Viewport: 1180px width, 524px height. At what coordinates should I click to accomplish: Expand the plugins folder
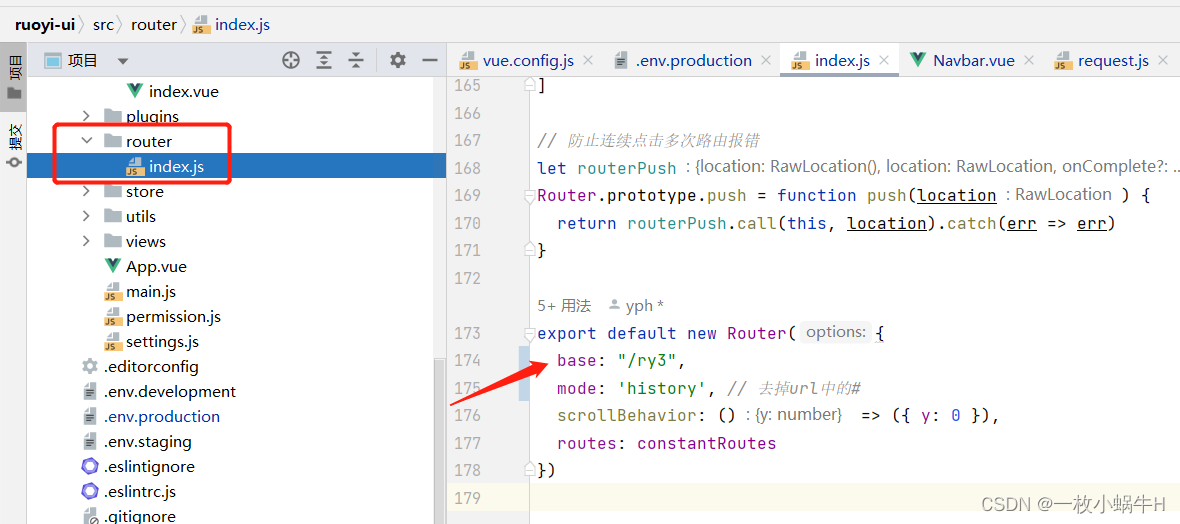[x=87, y=117]
